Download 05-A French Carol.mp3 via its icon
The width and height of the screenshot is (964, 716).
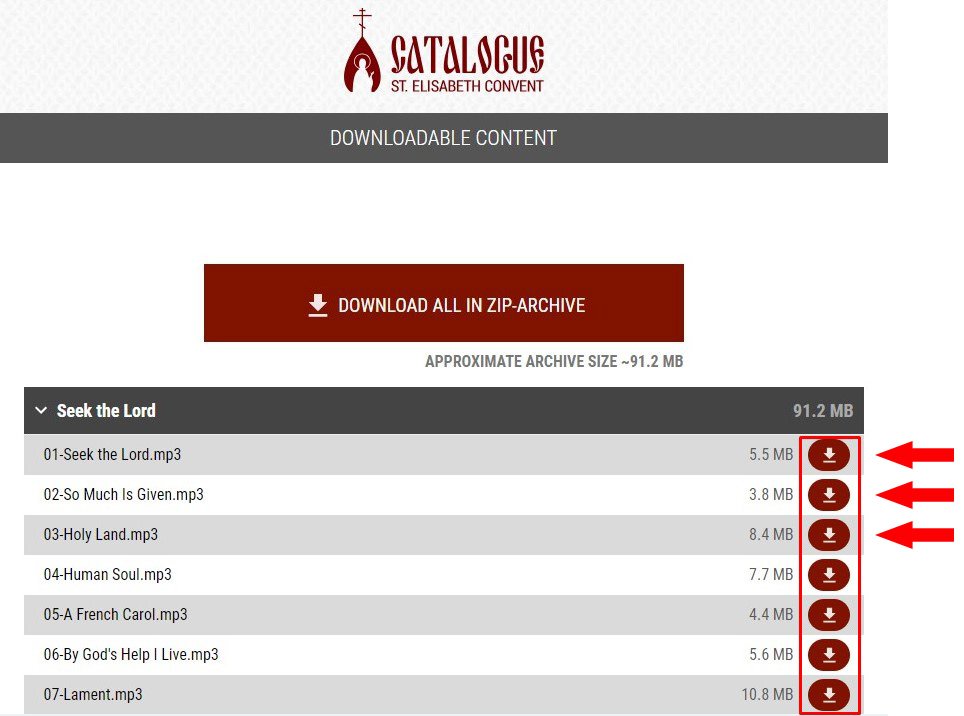(829, 615)
